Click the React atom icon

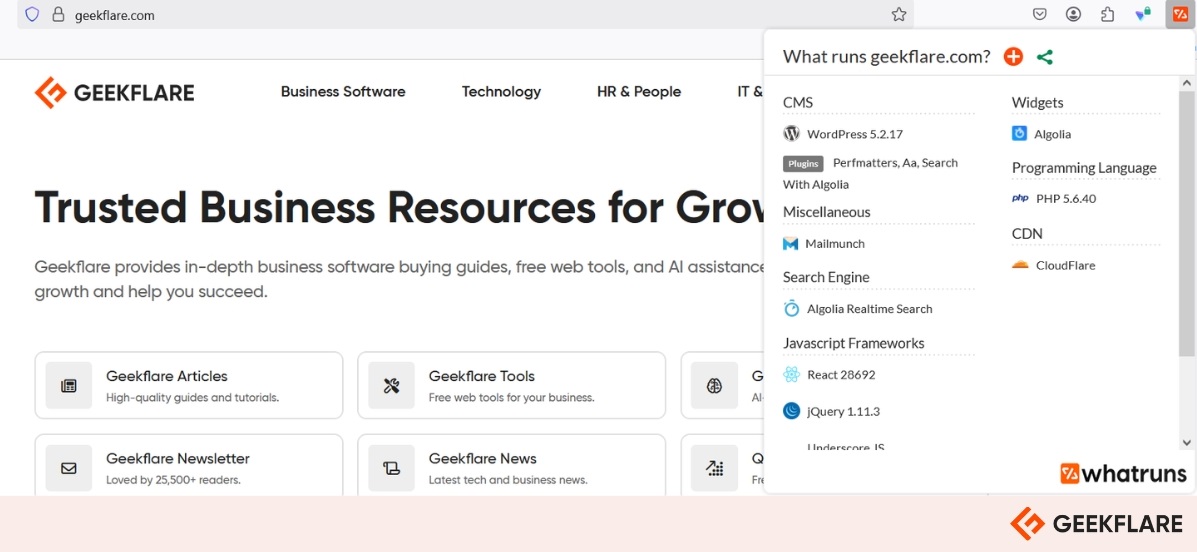click(791, 375)
